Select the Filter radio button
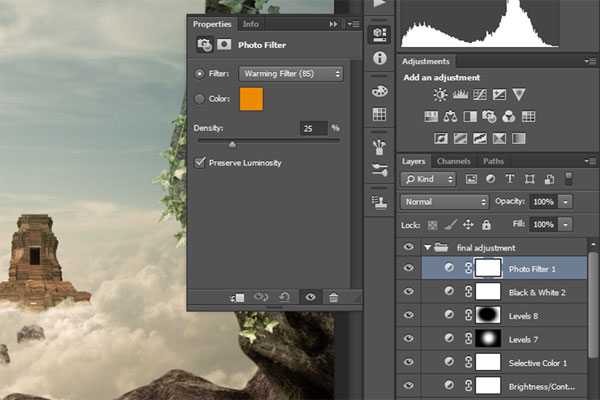The height and width of the screenshot is (400, 600). tap(200, 73)
